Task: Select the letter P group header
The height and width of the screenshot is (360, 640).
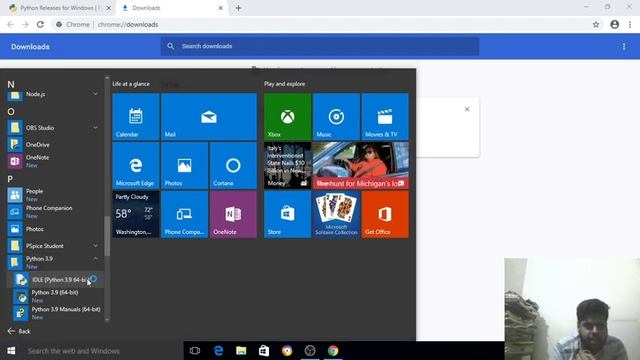Action: click(10, 179)
